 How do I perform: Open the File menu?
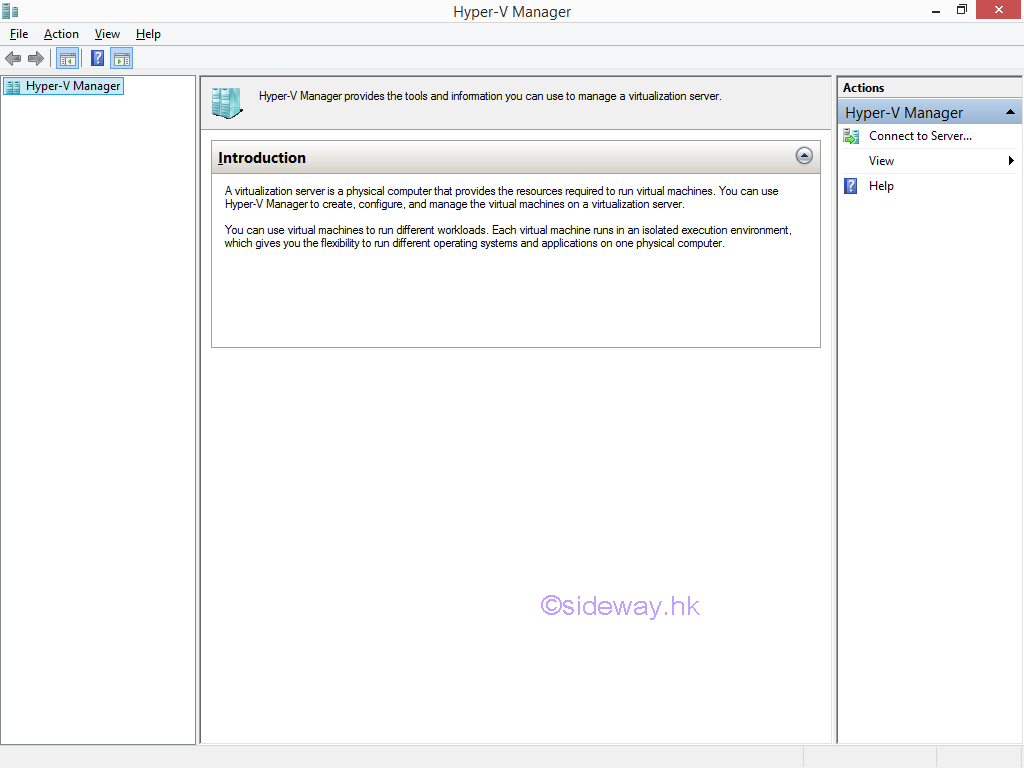point(19,34)
